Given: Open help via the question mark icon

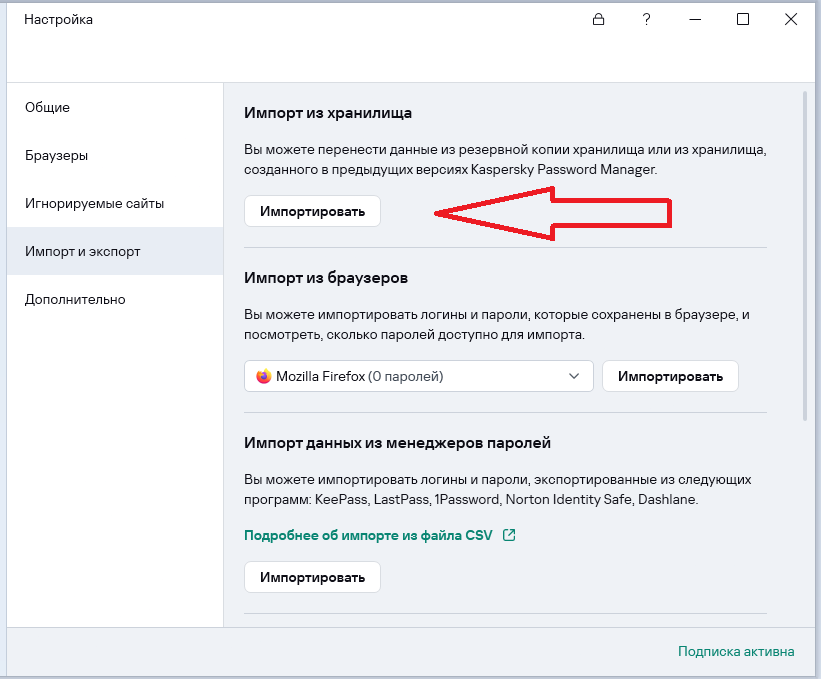Looking at the screenshot, I should 647,20.
